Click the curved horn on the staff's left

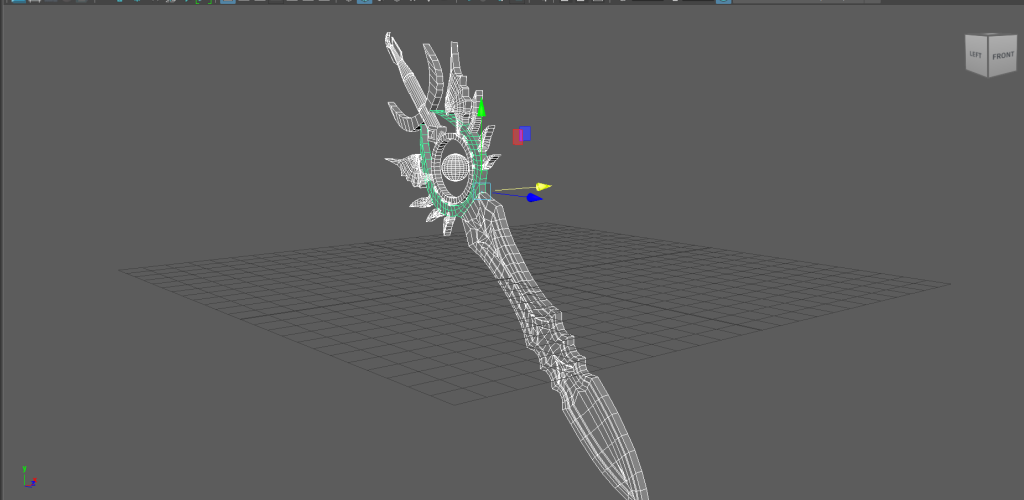[437, 77]
